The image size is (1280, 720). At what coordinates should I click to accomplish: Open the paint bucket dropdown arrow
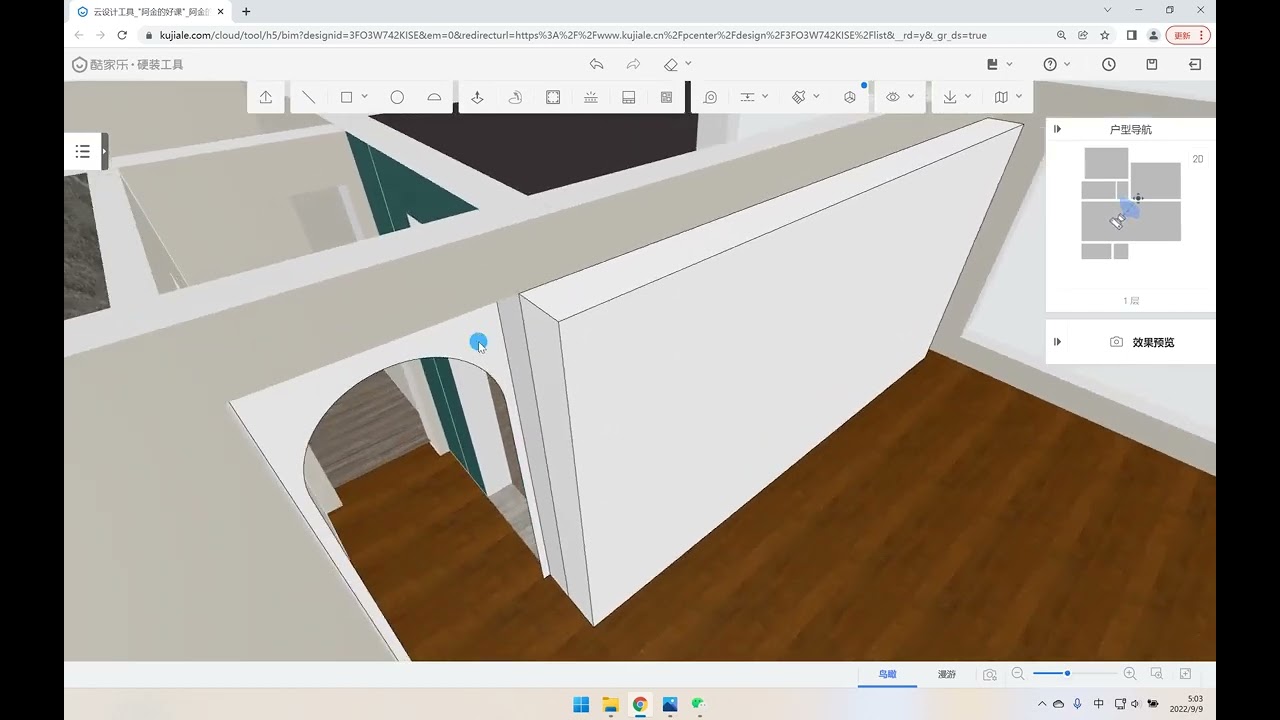(816, 97)
